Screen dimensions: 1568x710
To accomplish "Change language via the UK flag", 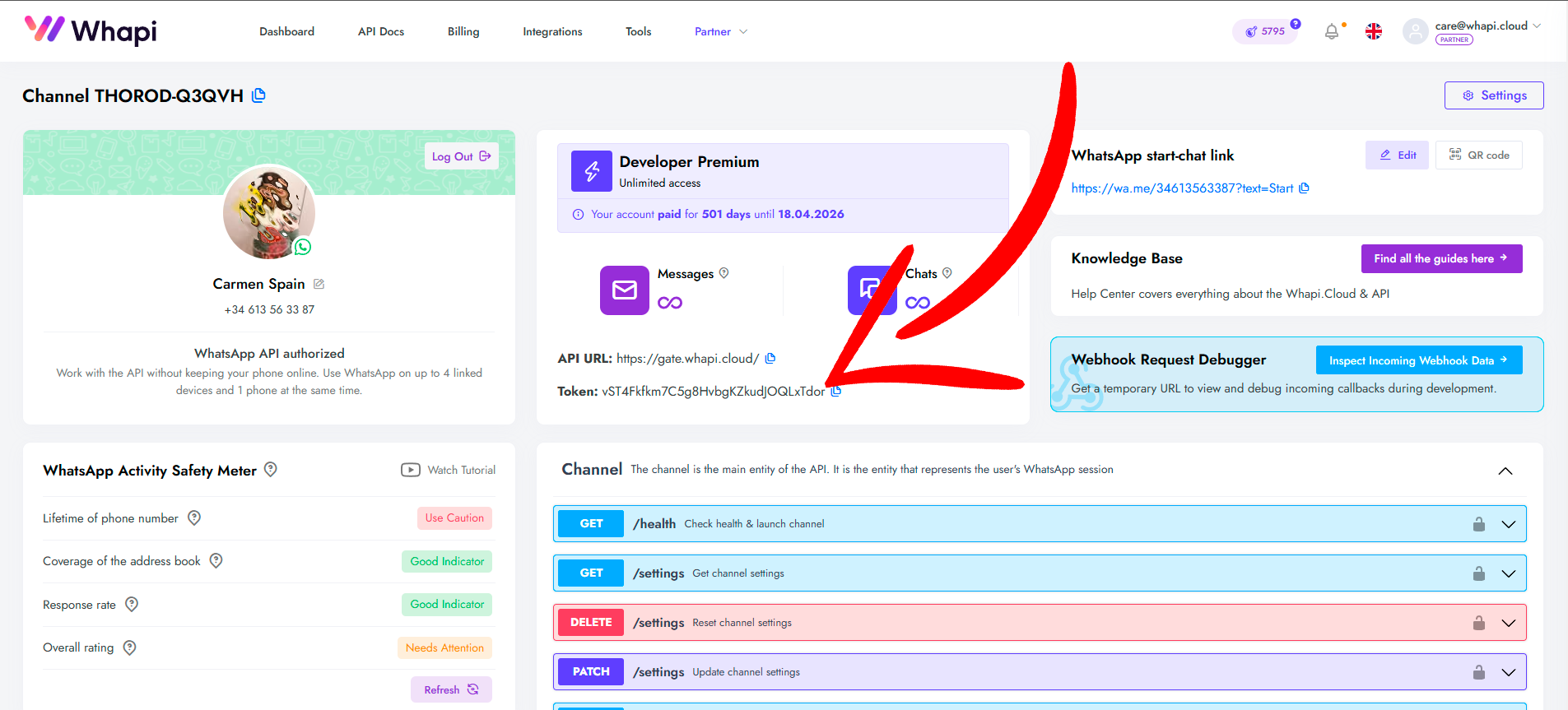I will pyautogui.click(x=1374, y=31).
